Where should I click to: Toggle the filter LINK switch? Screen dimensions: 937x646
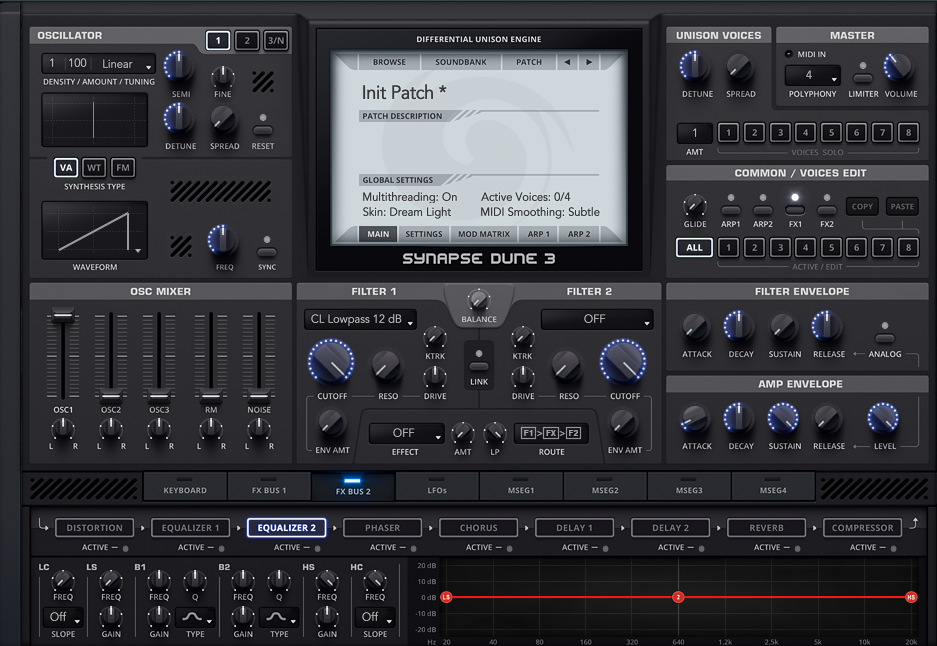pyautogui.click(x=479, y=366)
